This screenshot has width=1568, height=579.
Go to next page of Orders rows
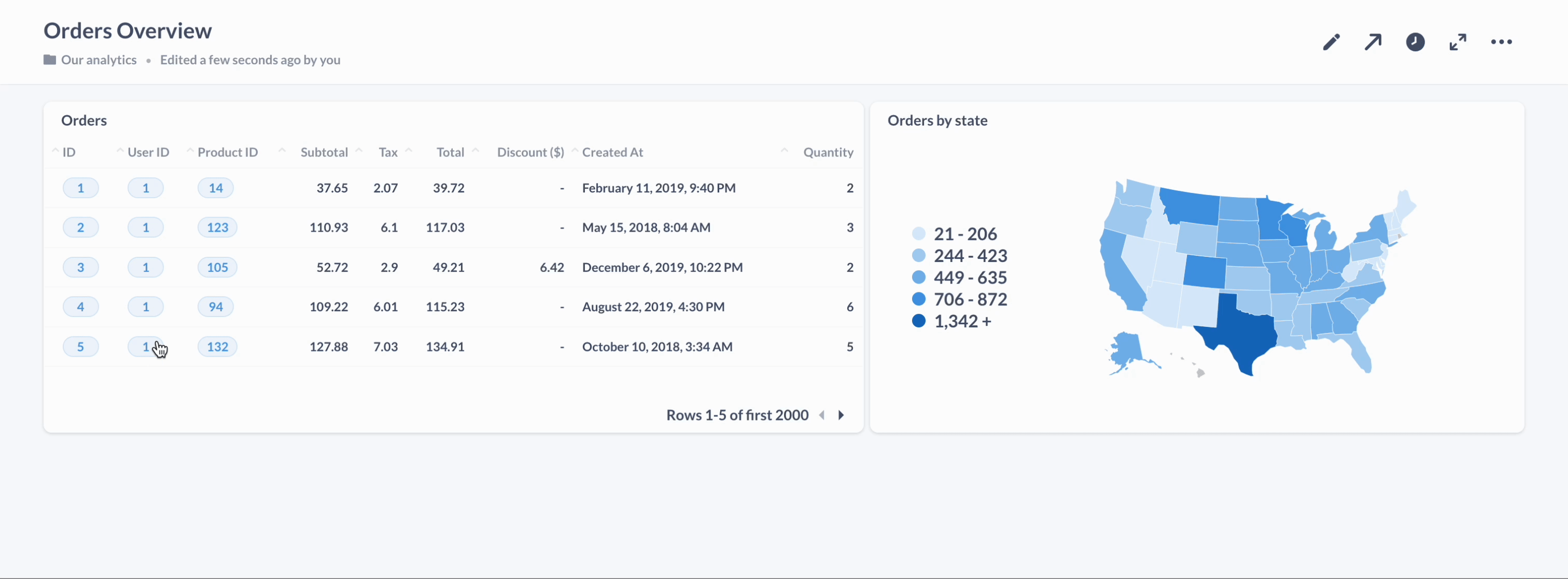[x=842, y=415]
